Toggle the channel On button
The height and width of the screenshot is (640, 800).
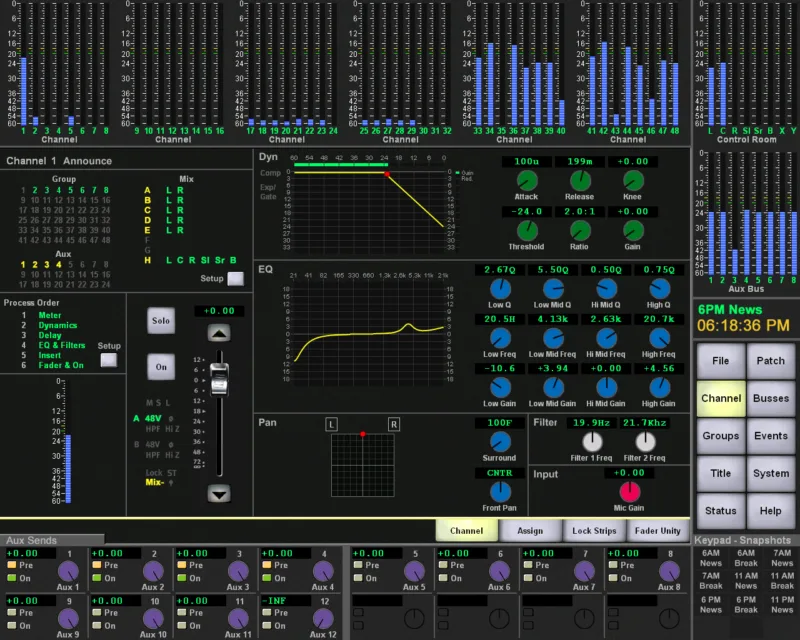click(x=161, y=366)
